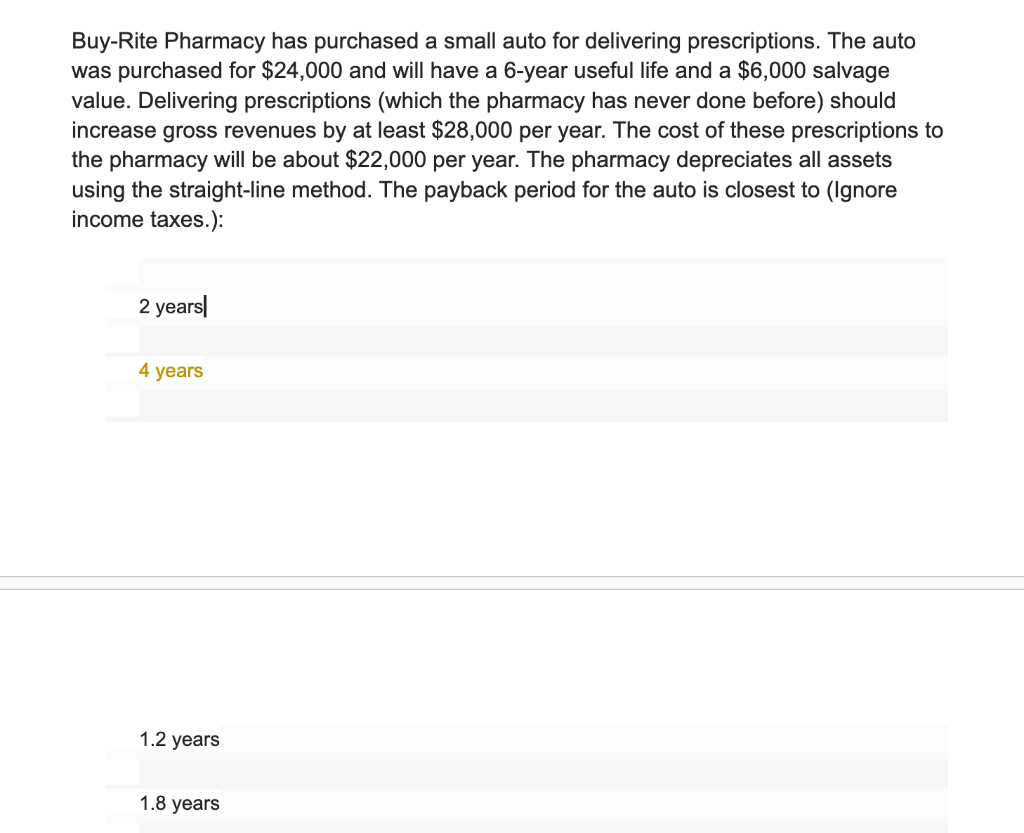This screenshot has width=1024, height=833.
Task: Click the Buy-Rite Pharmacy question text
Action: point(500,130)
